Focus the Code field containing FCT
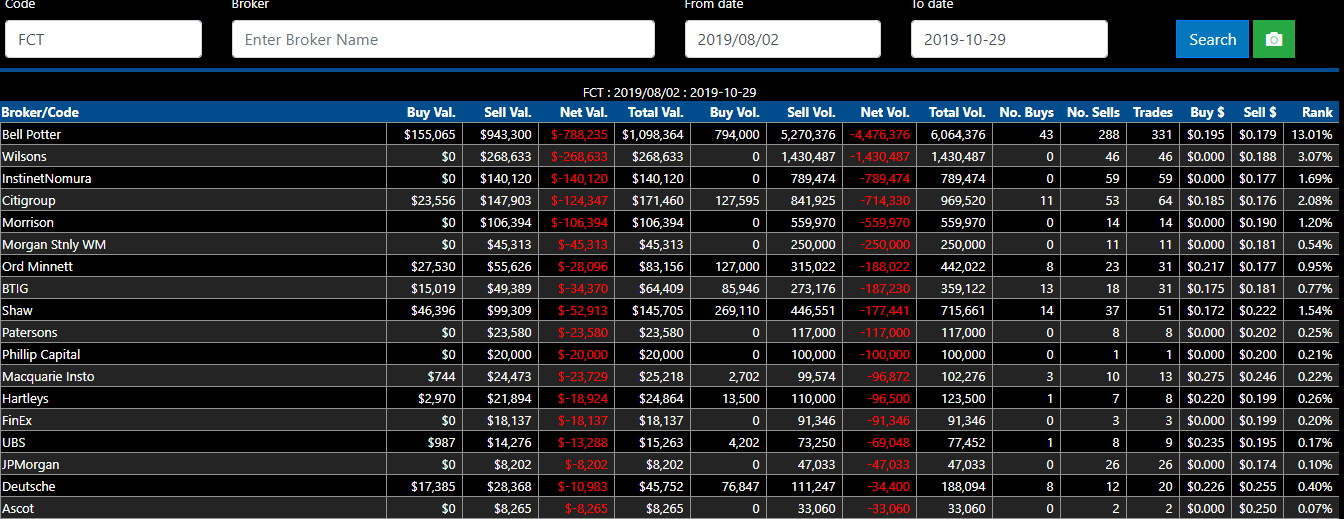 tap(103, 39)
